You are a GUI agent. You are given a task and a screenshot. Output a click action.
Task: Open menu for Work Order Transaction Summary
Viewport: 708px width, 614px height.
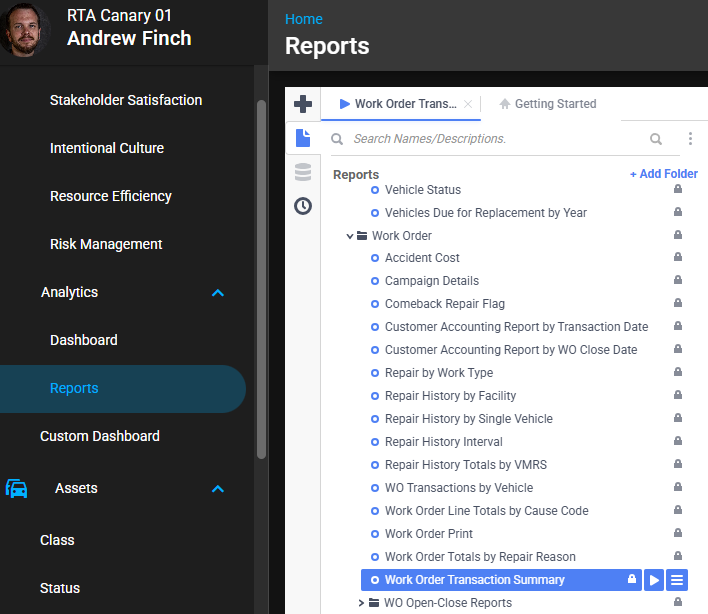click(x=677, y=580)
